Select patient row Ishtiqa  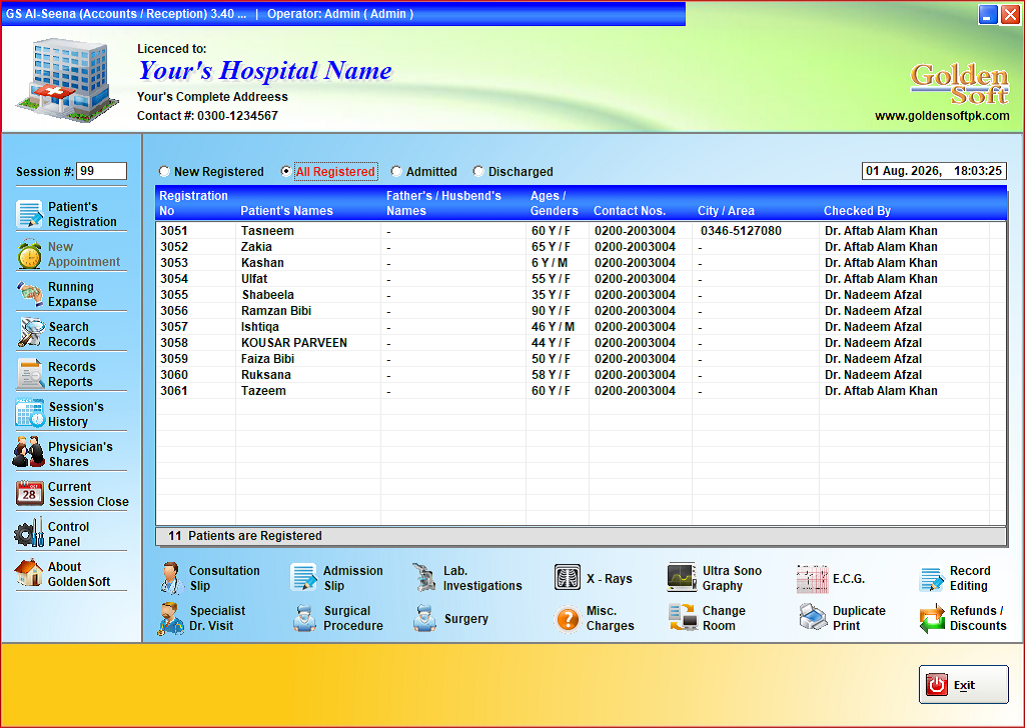pos(580,327)
